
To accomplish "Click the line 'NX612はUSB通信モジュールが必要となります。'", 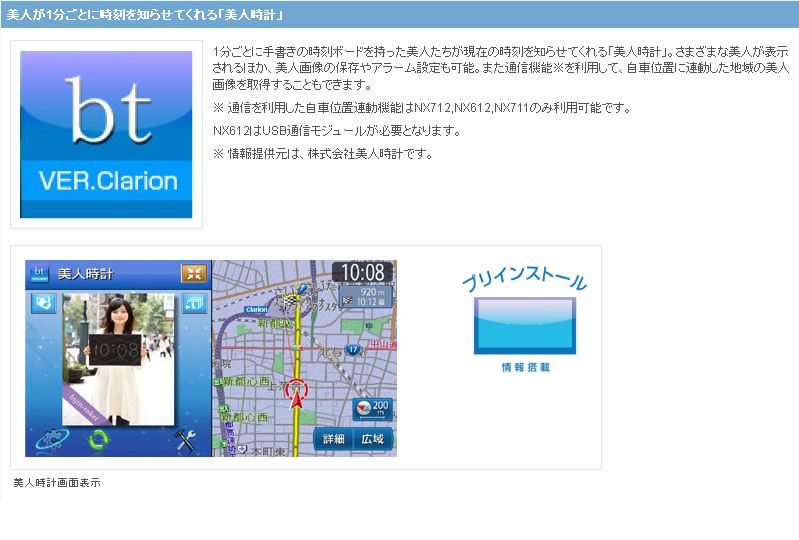I will click(337, 131).
